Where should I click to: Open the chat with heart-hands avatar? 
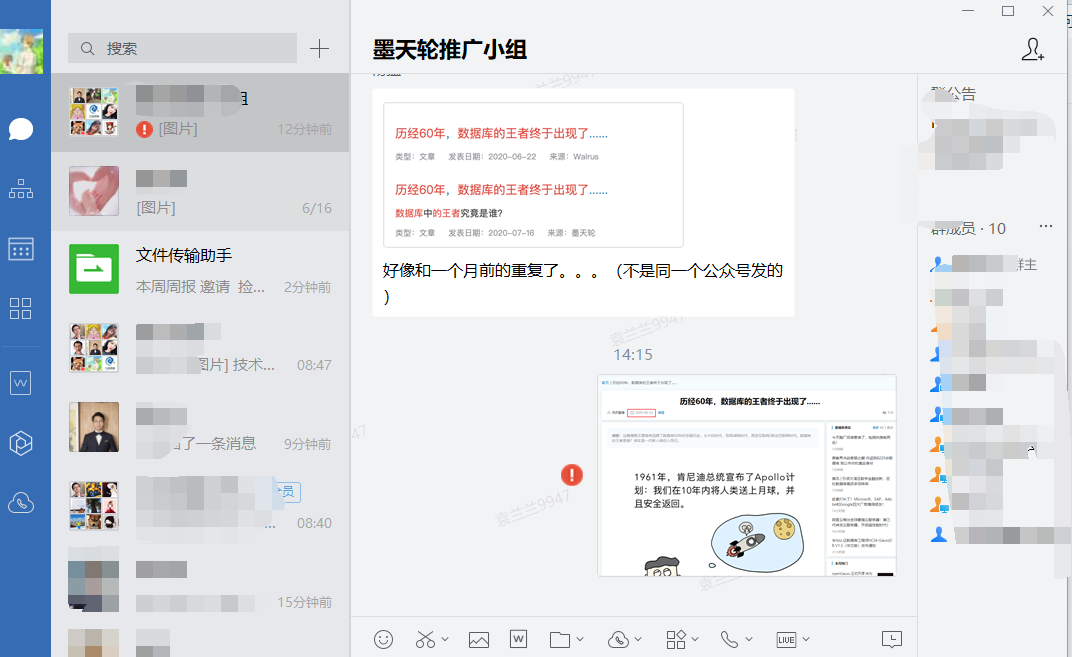pyautogui.click(x=200, y=191)
